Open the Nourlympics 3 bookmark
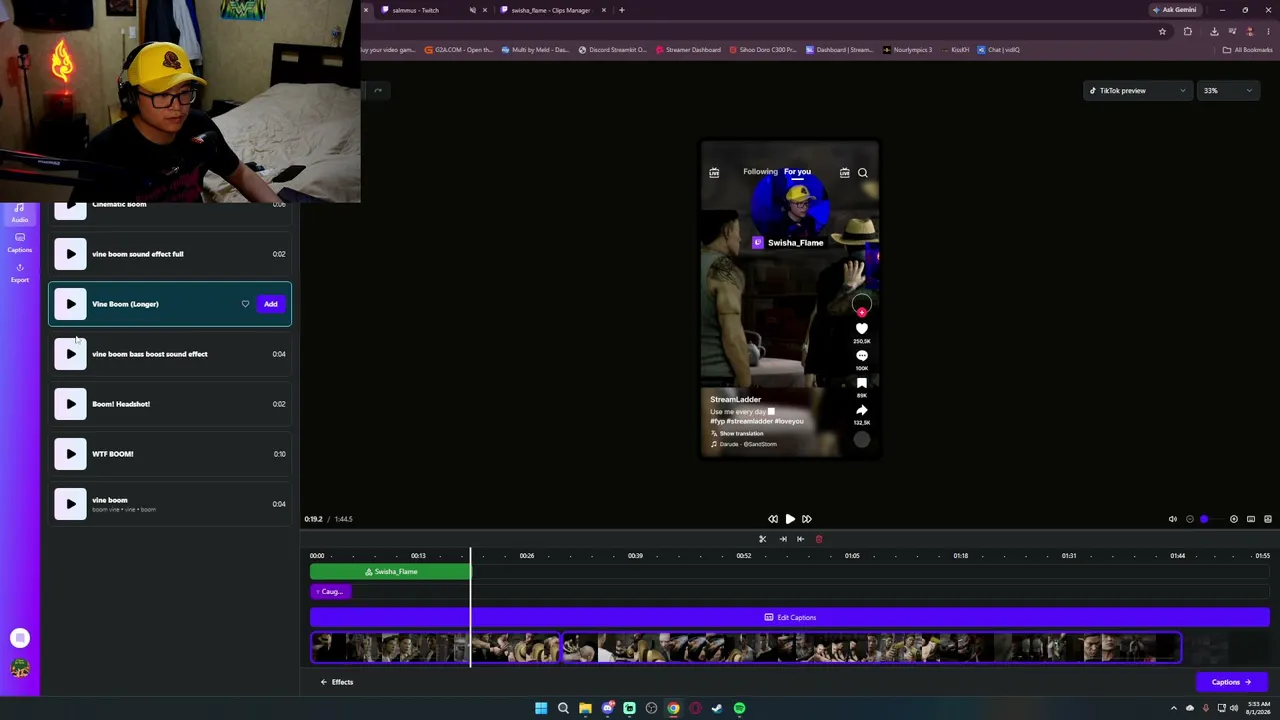The image size is (1280, 720). tap(908, 50)
